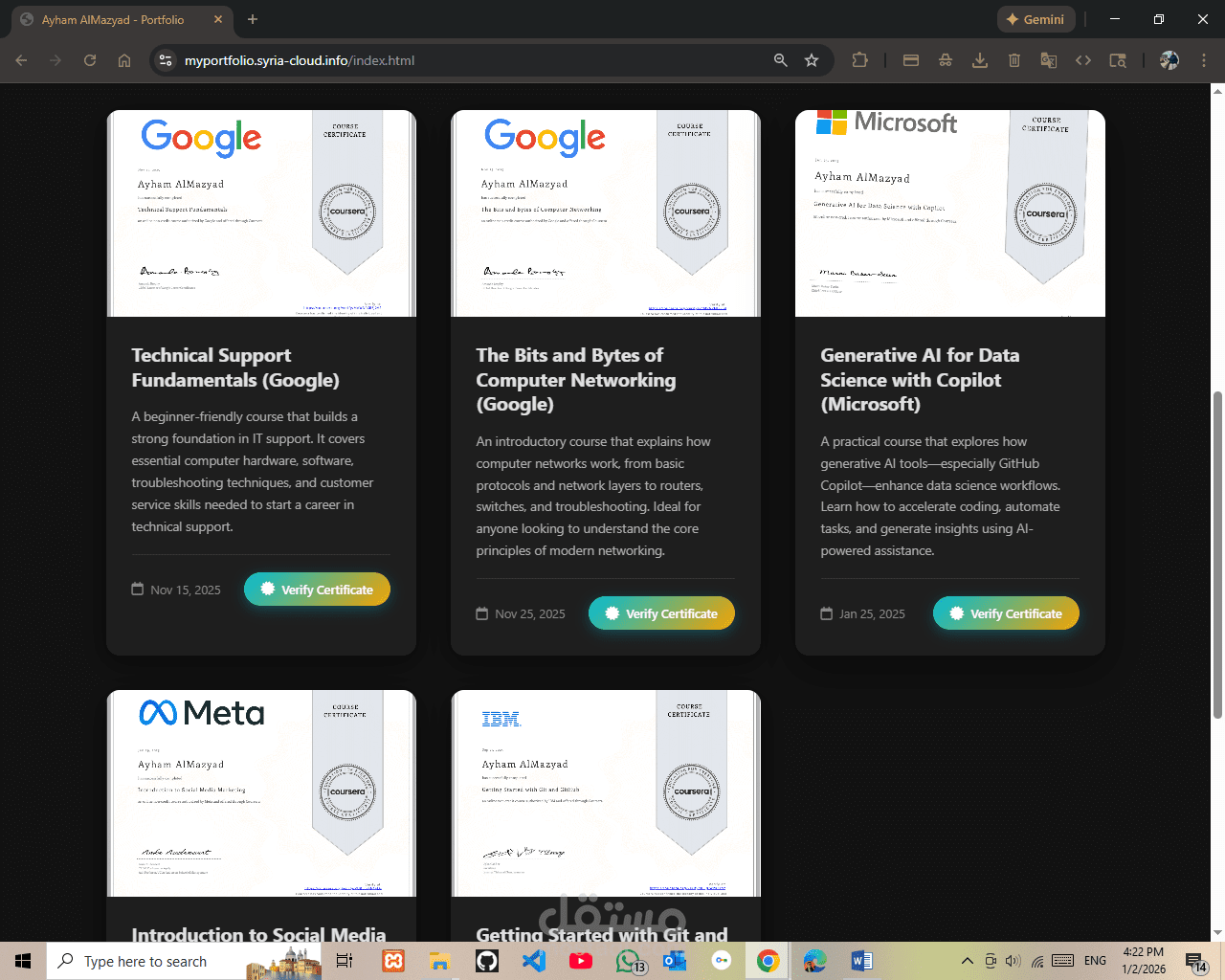This screenshot has height=980, width=1225.
Task: Open the Technical Support Google certificate image
Action: pyautogui.click(x=261, y=213)
